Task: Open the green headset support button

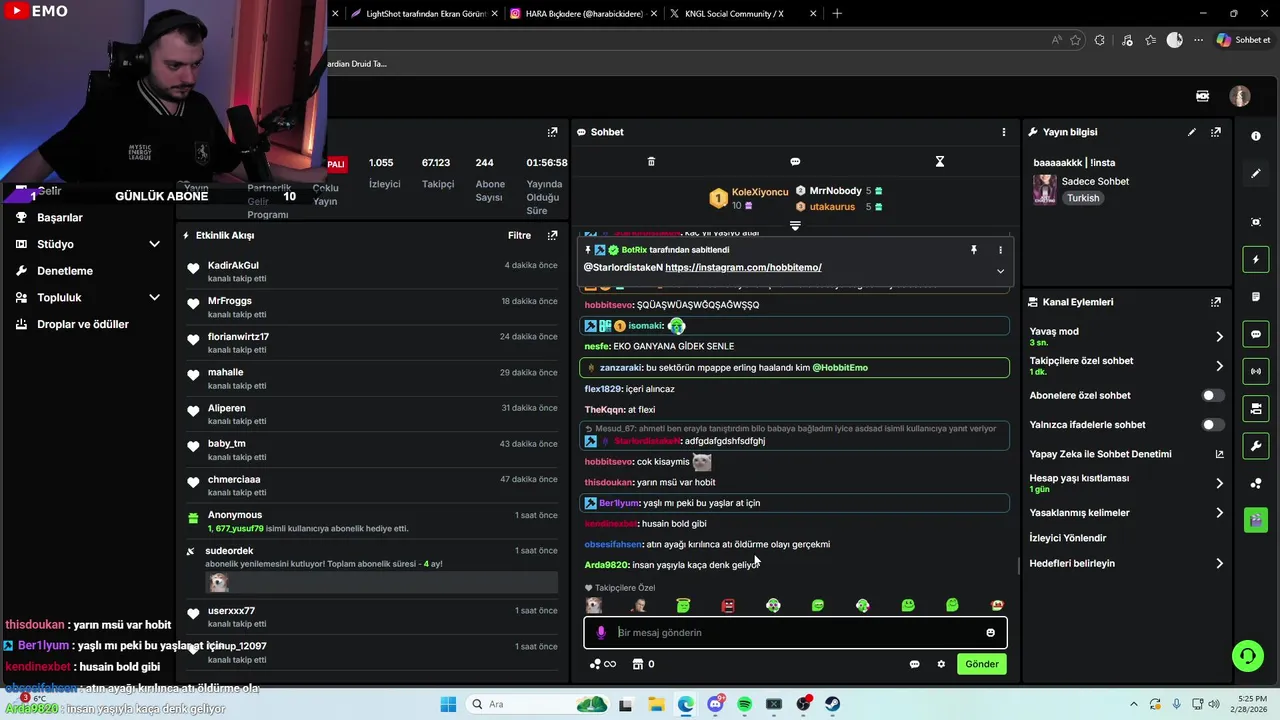Action: (1247, 656)
